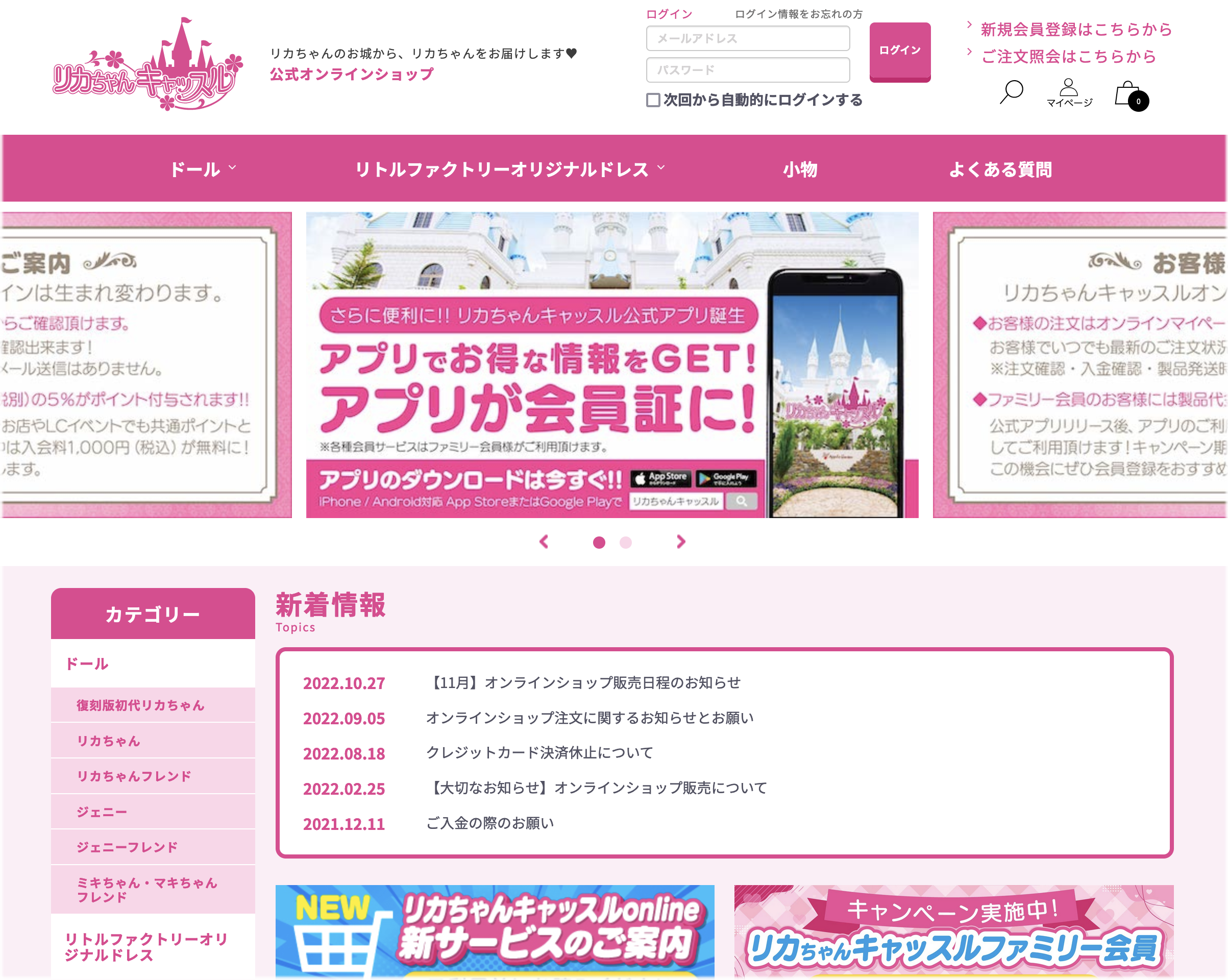Click the carousel previous arrow
Image resolution: width=1228 pixels, height=980 pixels.
(544, 542)
